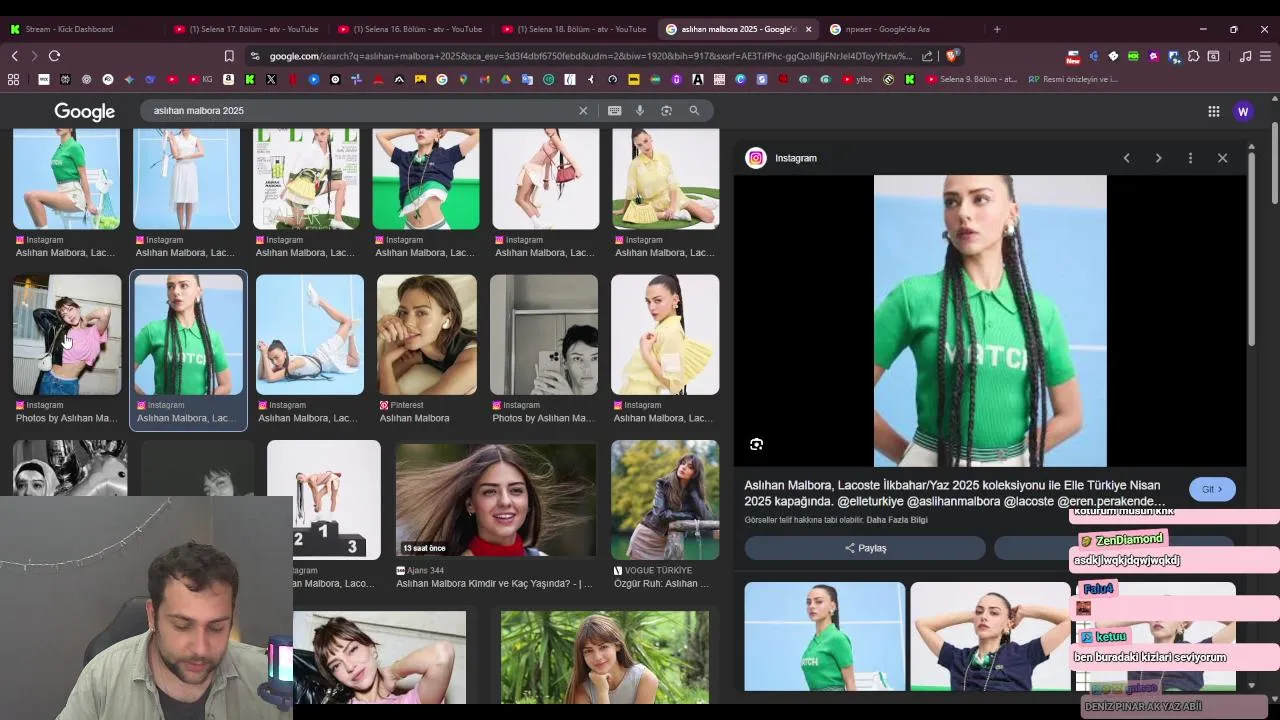
Task: Open the music note media control icon
Action: coord(1245,56)
